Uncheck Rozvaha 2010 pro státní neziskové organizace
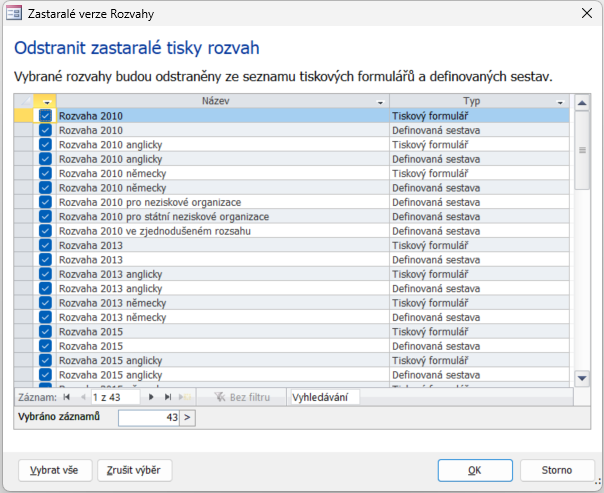The height and width of the screenshot is (493, 604). click(45, 216)
